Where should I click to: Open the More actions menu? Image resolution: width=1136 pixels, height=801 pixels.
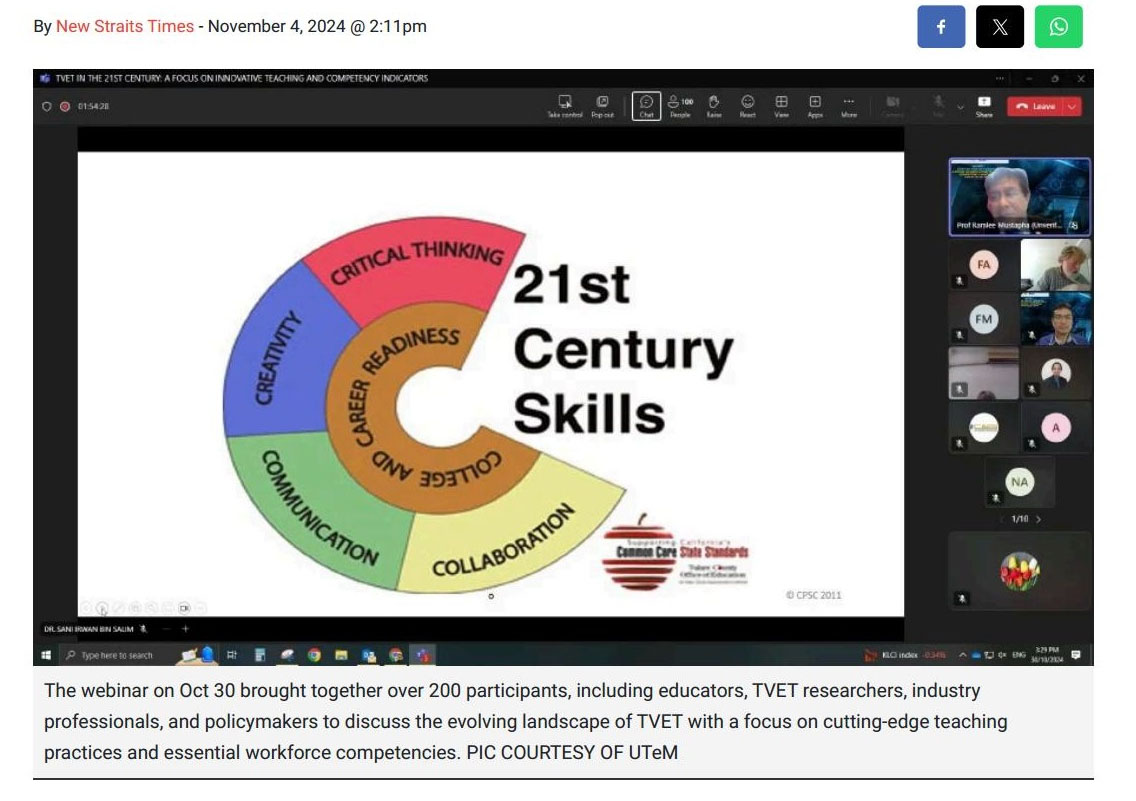point(848,105)
